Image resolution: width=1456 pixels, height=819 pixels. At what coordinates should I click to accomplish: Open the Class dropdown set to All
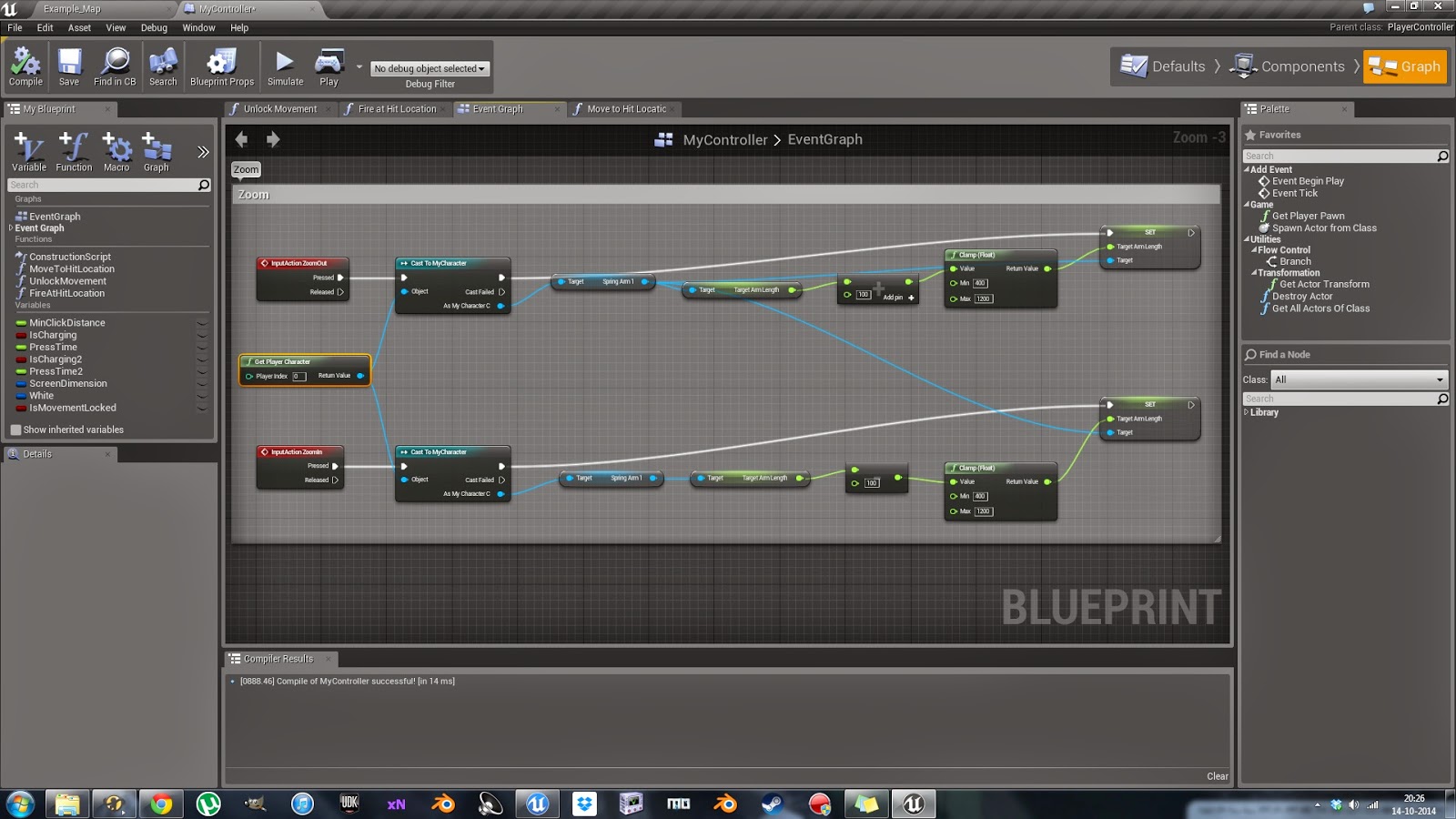1360,379
